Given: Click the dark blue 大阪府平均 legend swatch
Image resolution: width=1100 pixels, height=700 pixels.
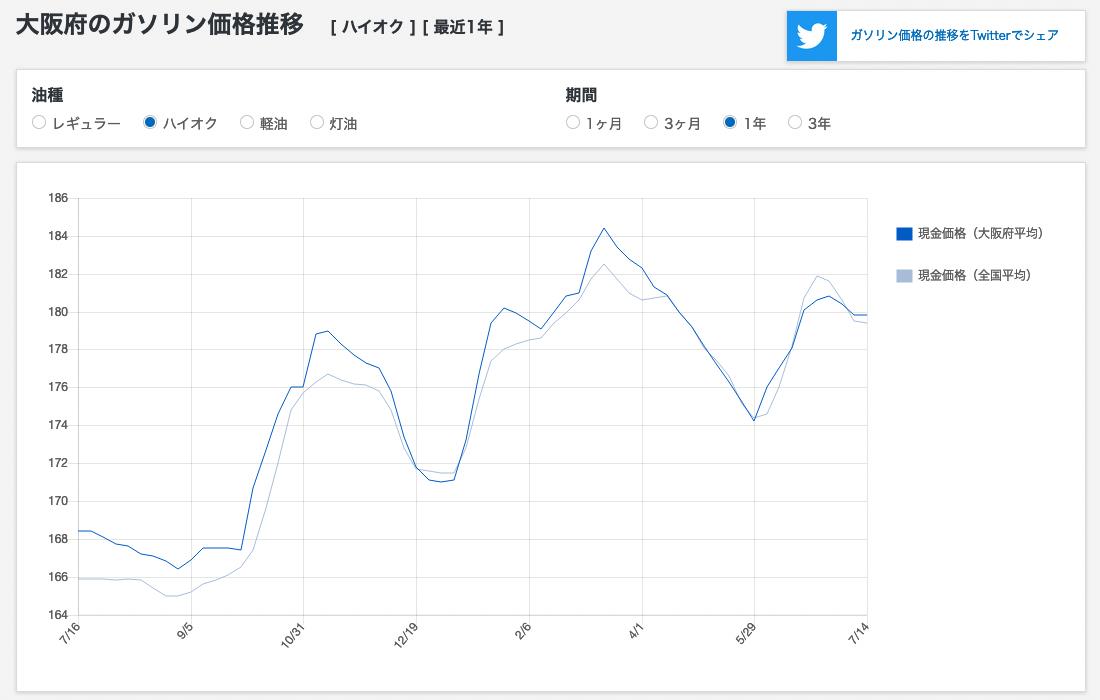Looking at the screenshot, I should tap(904, 234).
